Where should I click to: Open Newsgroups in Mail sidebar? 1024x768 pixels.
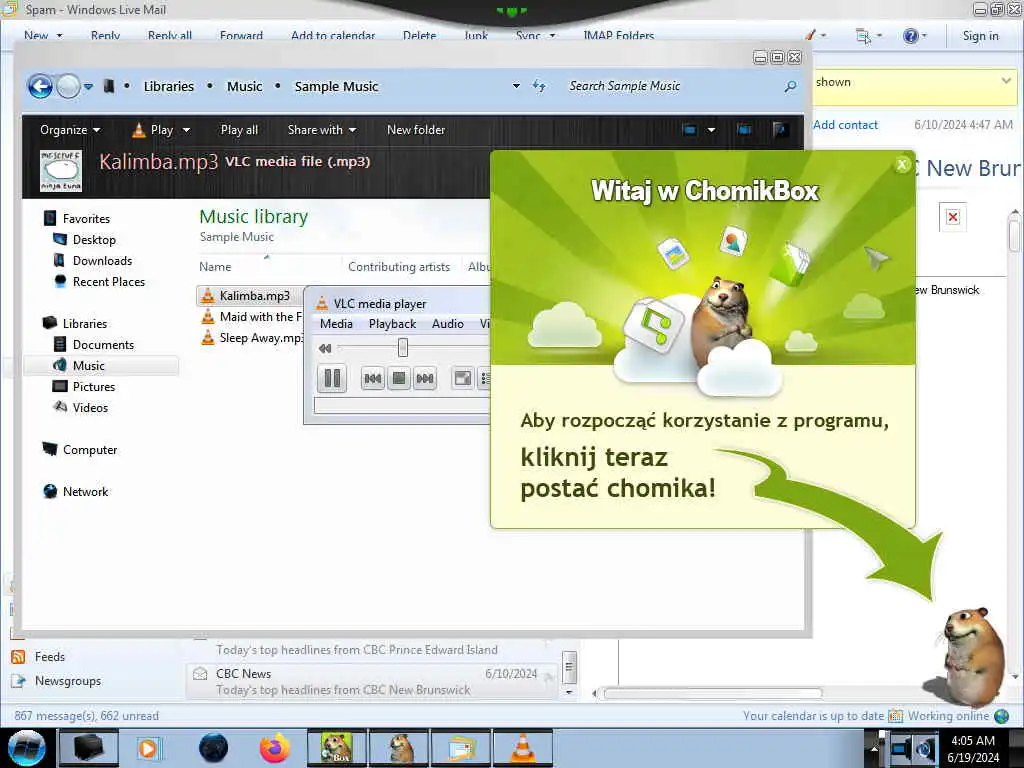point(56,680)
